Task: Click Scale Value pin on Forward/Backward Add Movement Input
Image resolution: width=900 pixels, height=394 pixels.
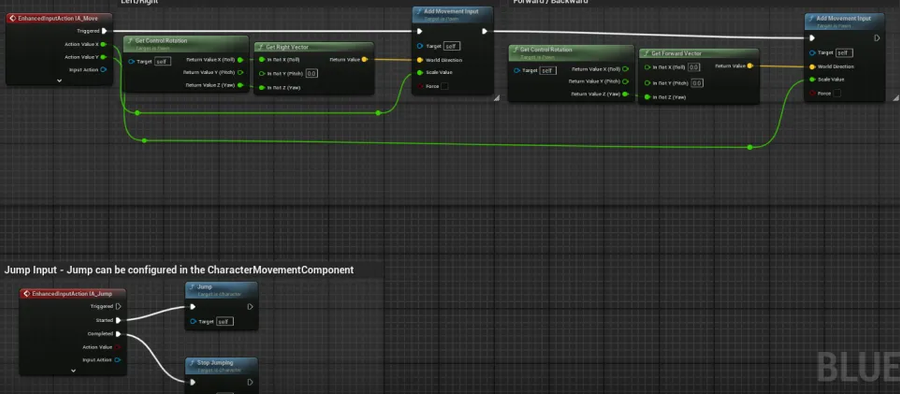Action: 812,79
